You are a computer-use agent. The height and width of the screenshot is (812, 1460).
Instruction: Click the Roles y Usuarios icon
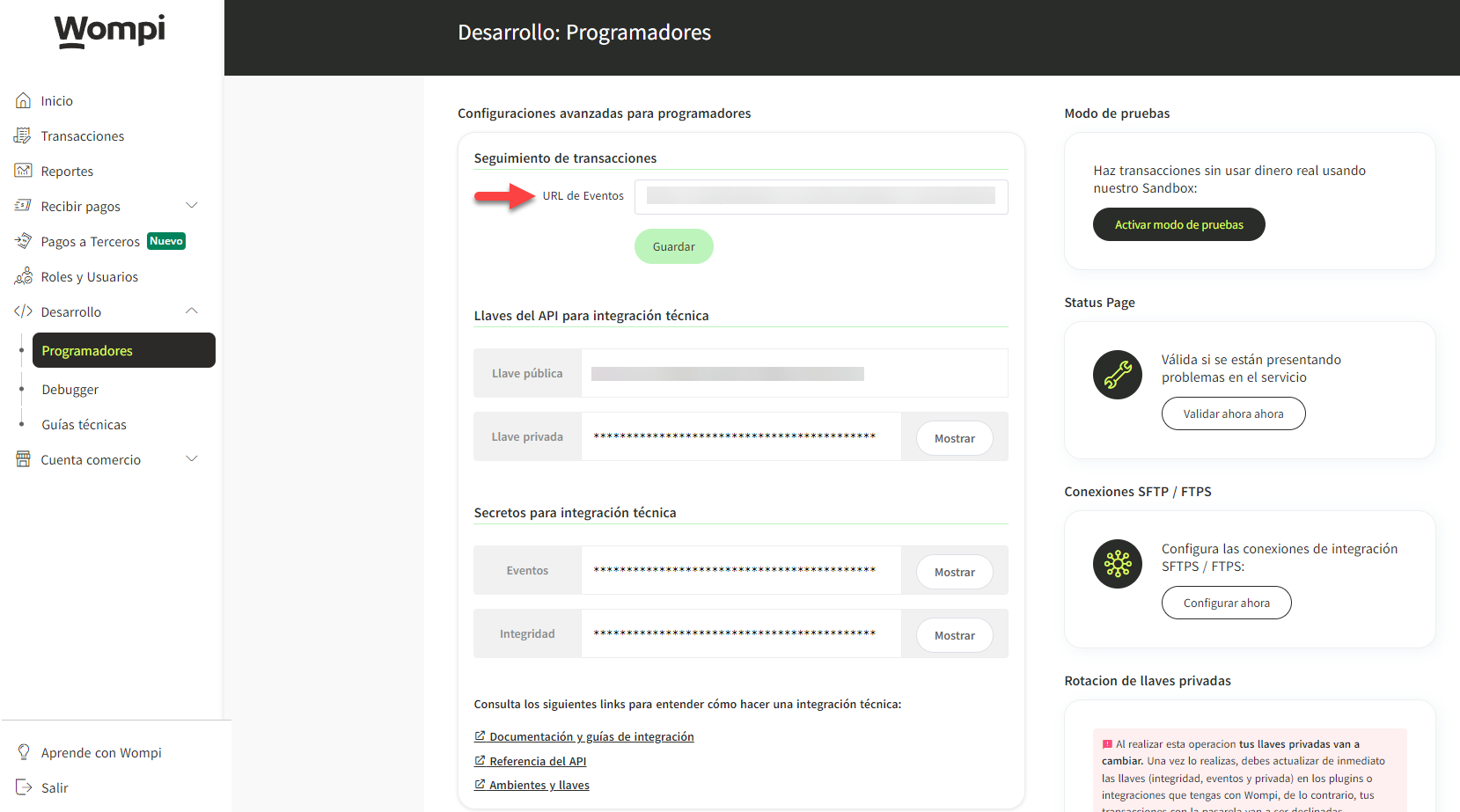[23, 276]
